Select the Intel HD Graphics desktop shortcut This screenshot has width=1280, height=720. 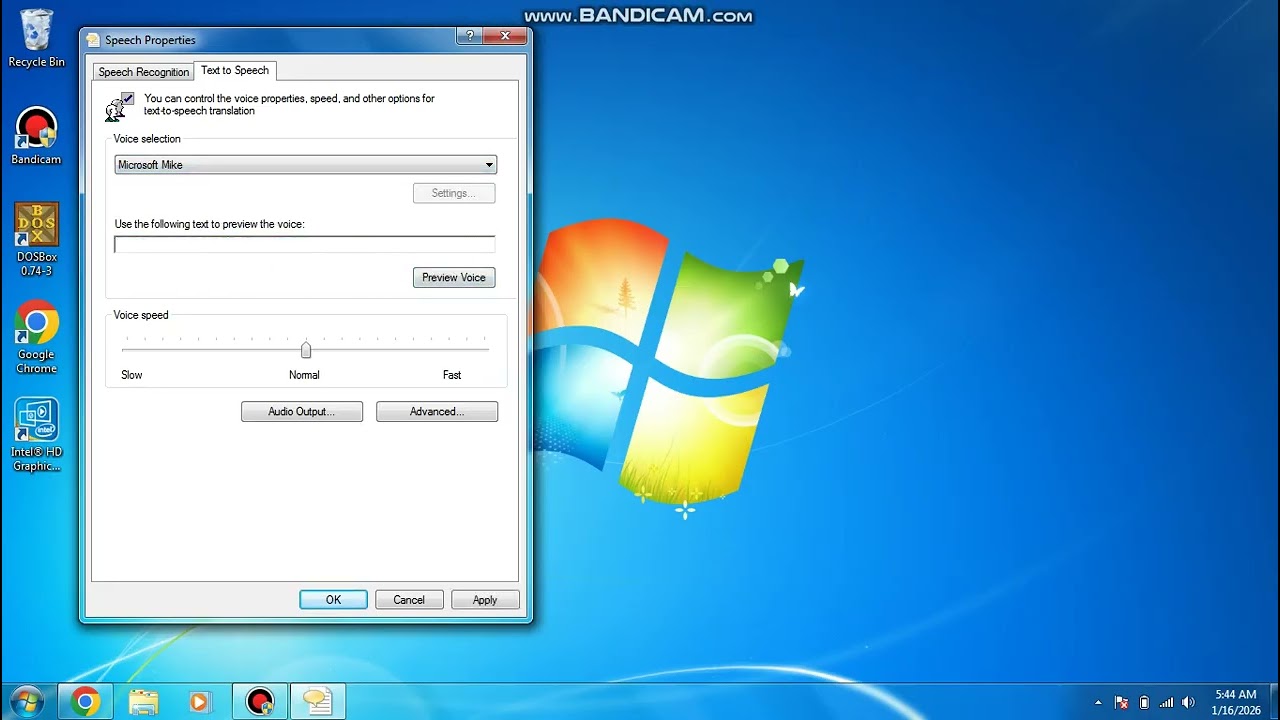click(36, 435)
